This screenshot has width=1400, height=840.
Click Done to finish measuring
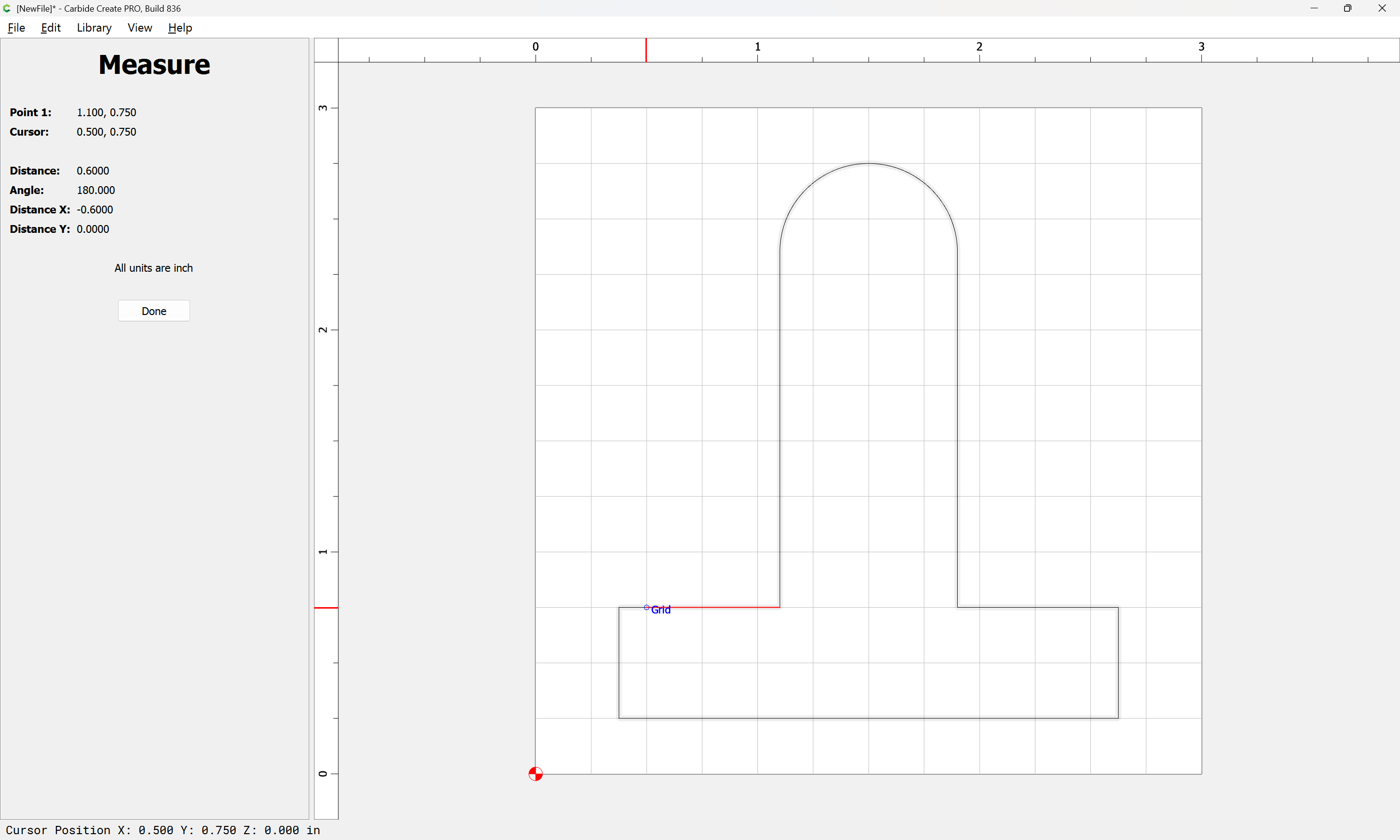[154, 311]
